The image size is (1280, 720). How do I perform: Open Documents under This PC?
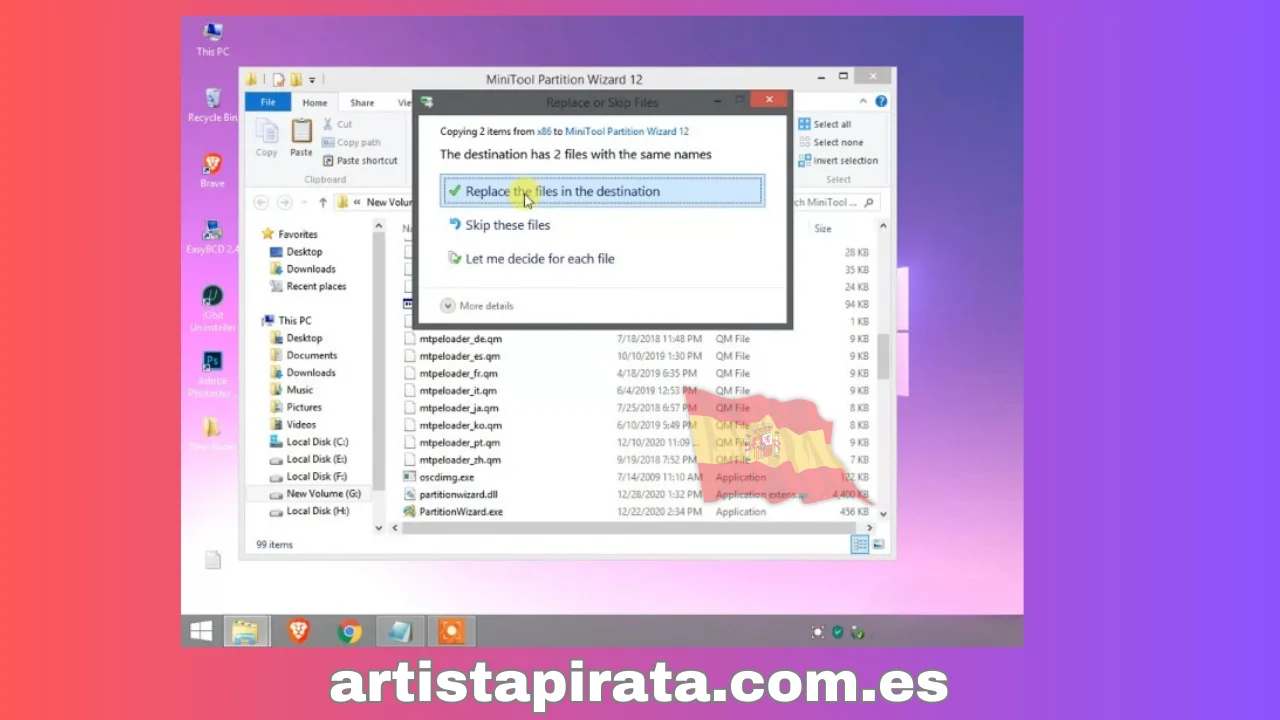(x=304, y=355)
